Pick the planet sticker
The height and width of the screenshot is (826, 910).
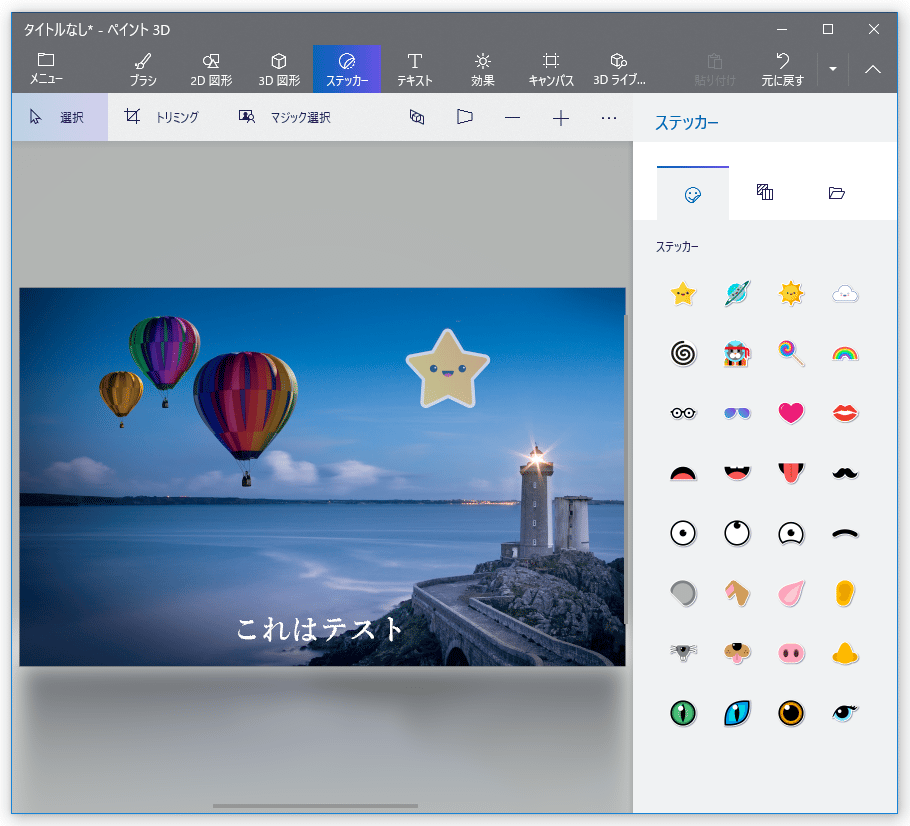pyautogui.click(x=737, y=294)
